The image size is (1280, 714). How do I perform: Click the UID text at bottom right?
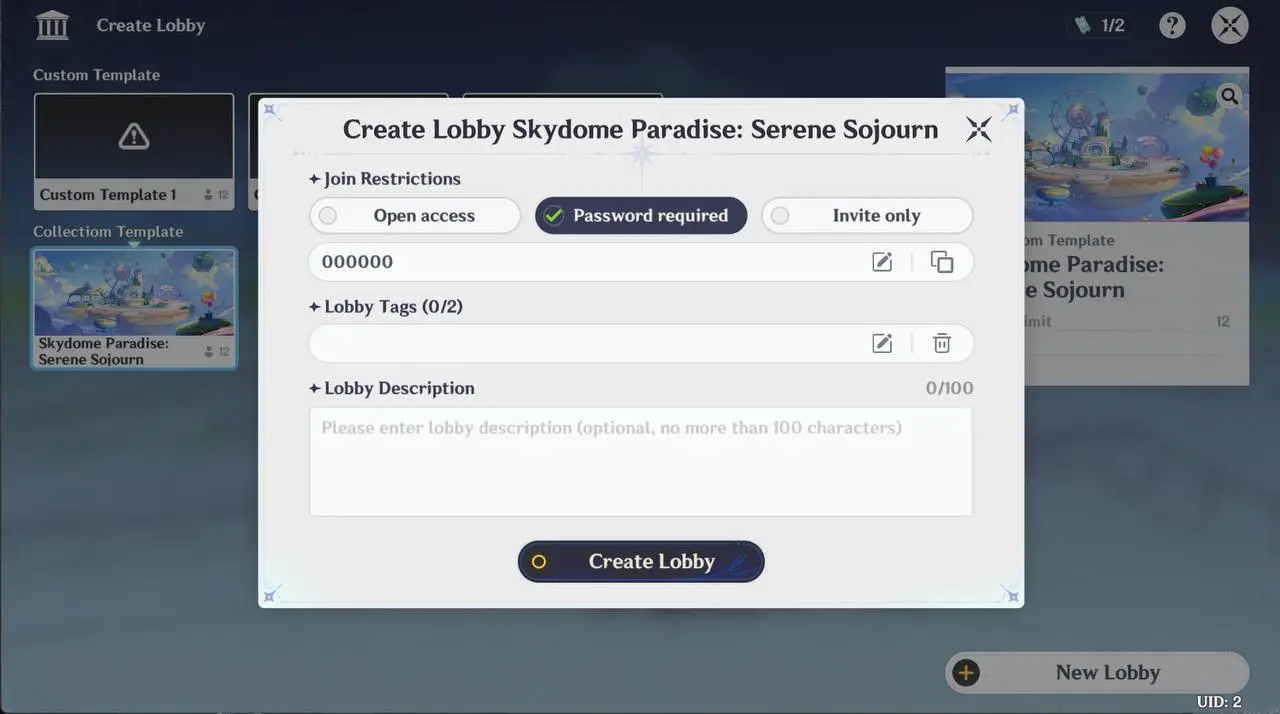[1219, 702]
